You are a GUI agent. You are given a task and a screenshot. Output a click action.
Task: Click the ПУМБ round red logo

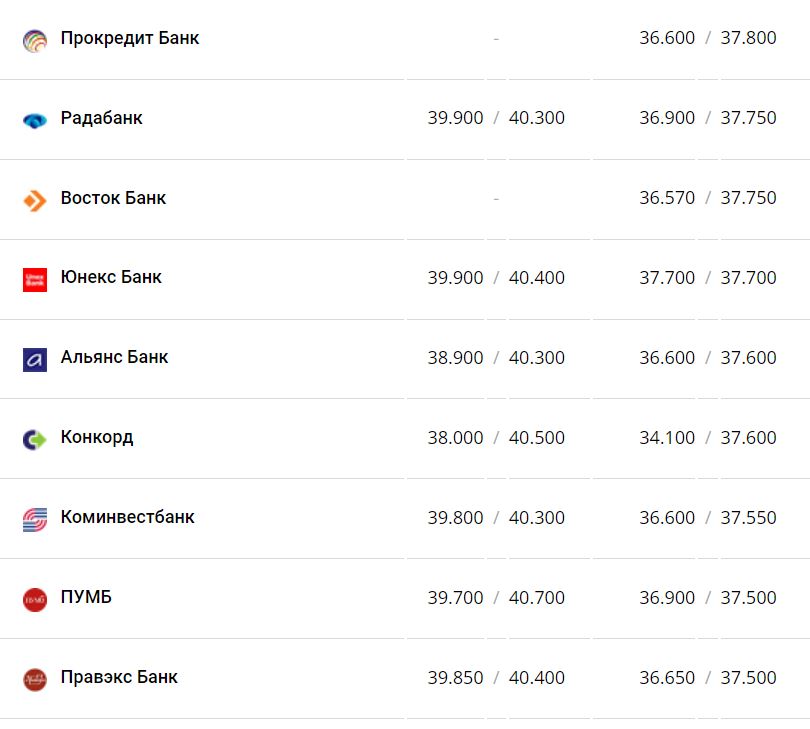tap(35, 599)
